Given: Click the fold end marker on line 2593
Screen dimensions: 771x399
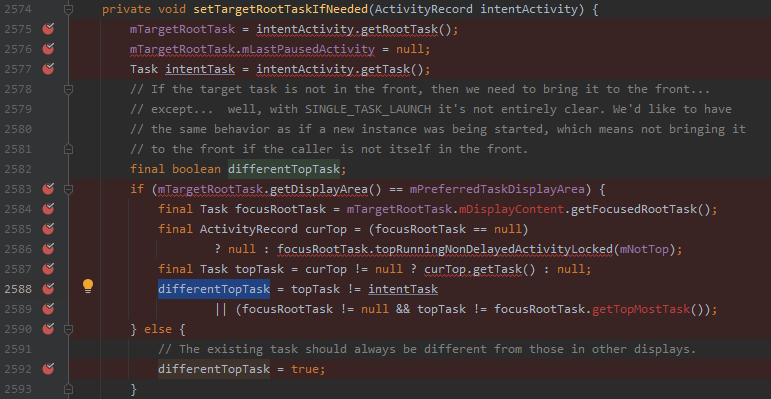Looking at the screenshot, I should 69,389.
